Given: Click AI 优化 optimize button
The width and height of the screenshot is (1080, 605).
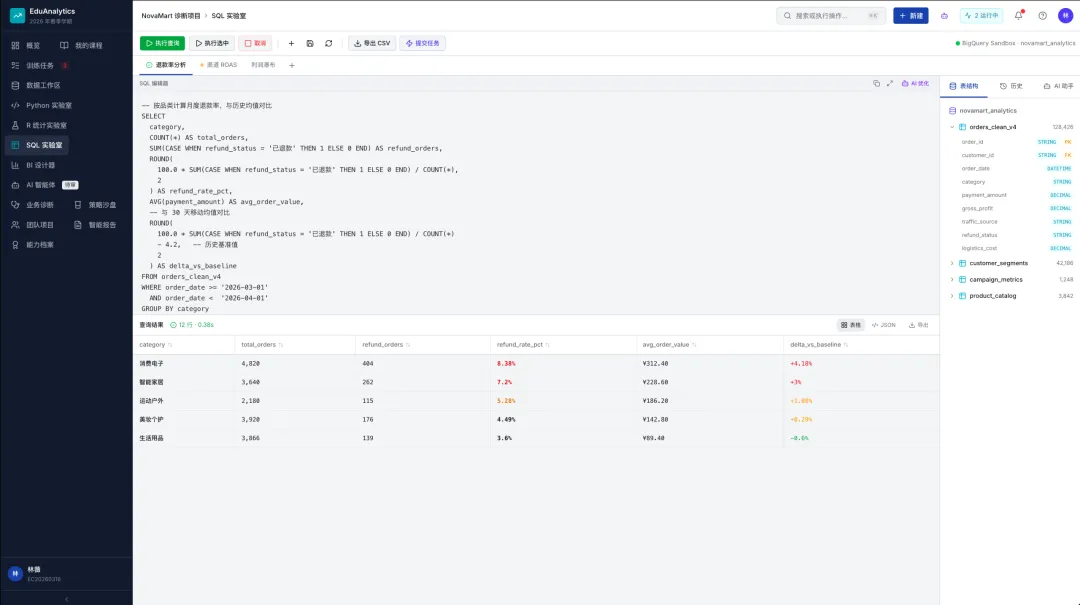Looking at the screenshot, I should (915, 83).
